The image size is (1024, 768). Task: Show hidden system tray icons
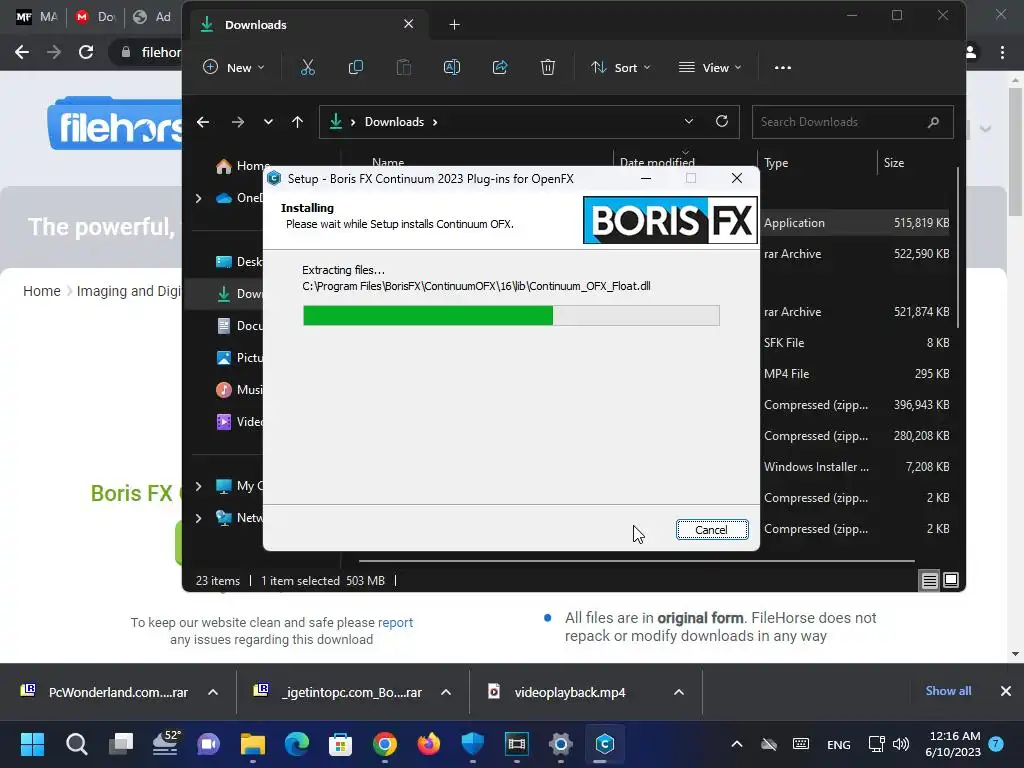[x=737, y=744]
